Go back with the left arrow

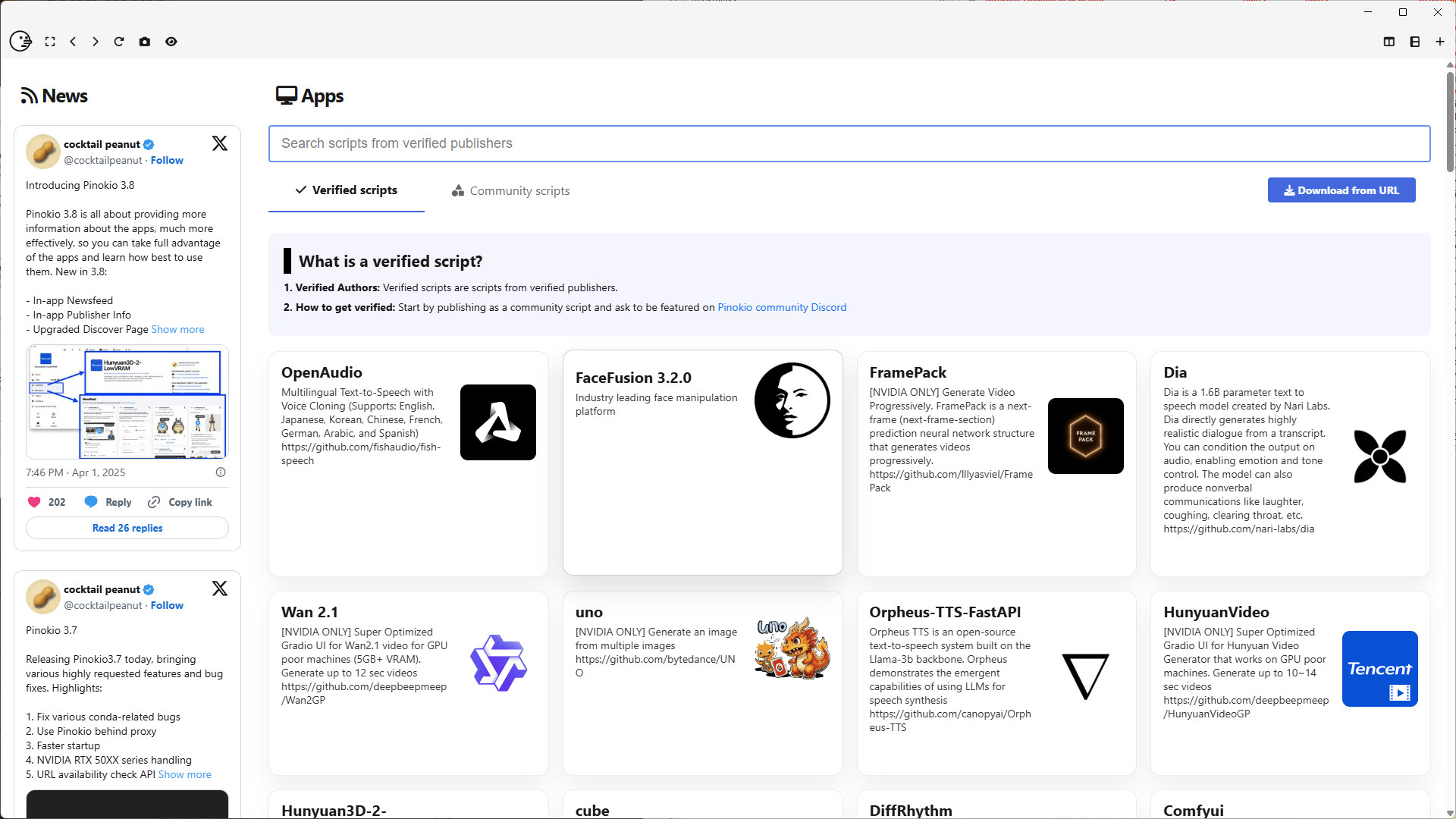tap(73, 42)
